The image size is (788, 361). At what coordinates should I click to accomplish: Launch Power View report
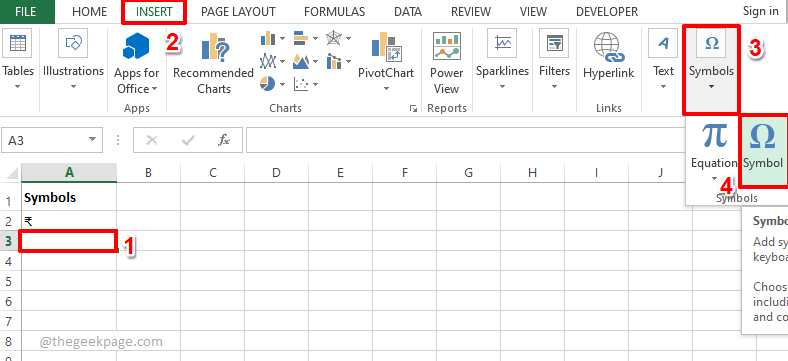[x=446, y=63]
